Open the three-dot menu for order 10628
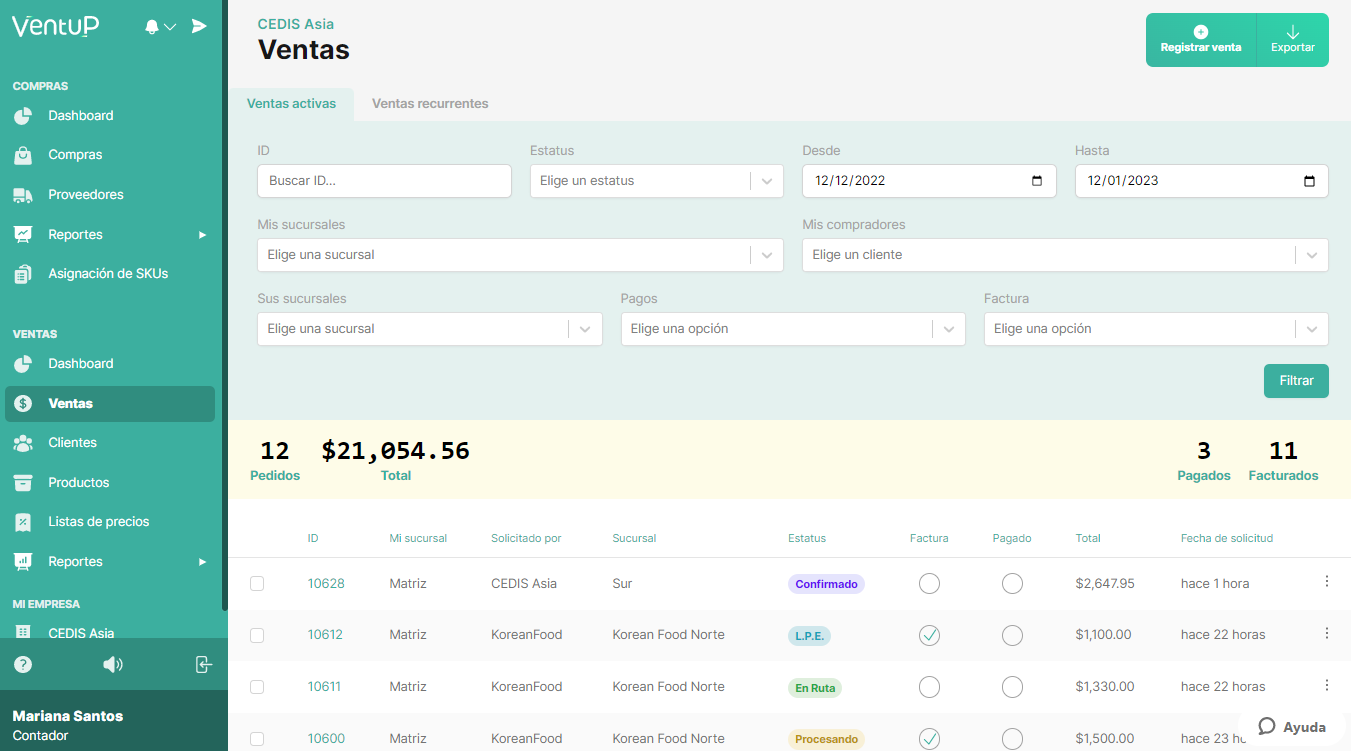 point(1327,579)
